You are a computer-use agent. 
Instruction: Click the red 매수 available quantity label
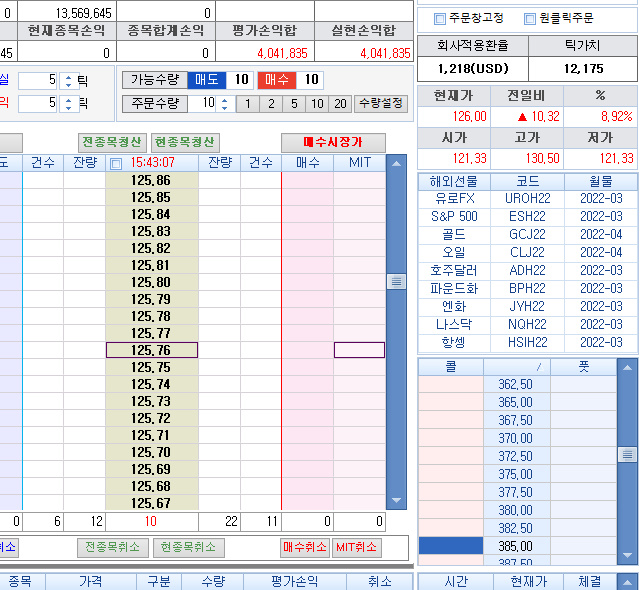click(x=277, y=80)
